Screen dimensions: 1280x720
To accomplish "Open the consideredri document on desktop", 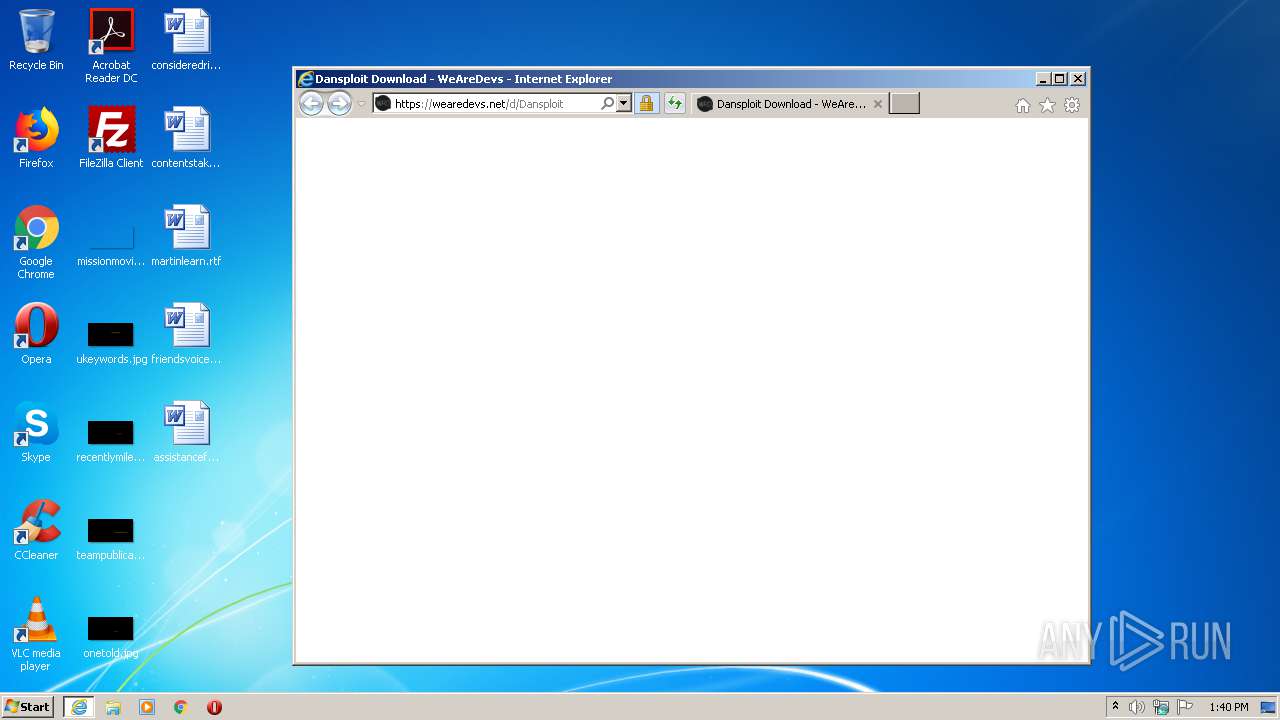I will [x=186, y=40].
